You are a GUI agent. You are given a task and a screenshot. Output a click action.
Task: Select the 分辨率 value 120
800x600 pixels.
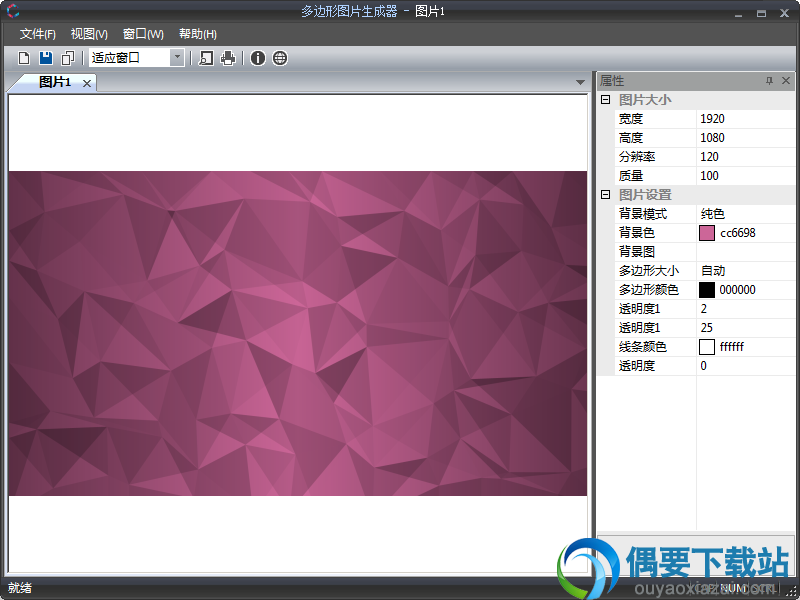[x=745, y=157]
